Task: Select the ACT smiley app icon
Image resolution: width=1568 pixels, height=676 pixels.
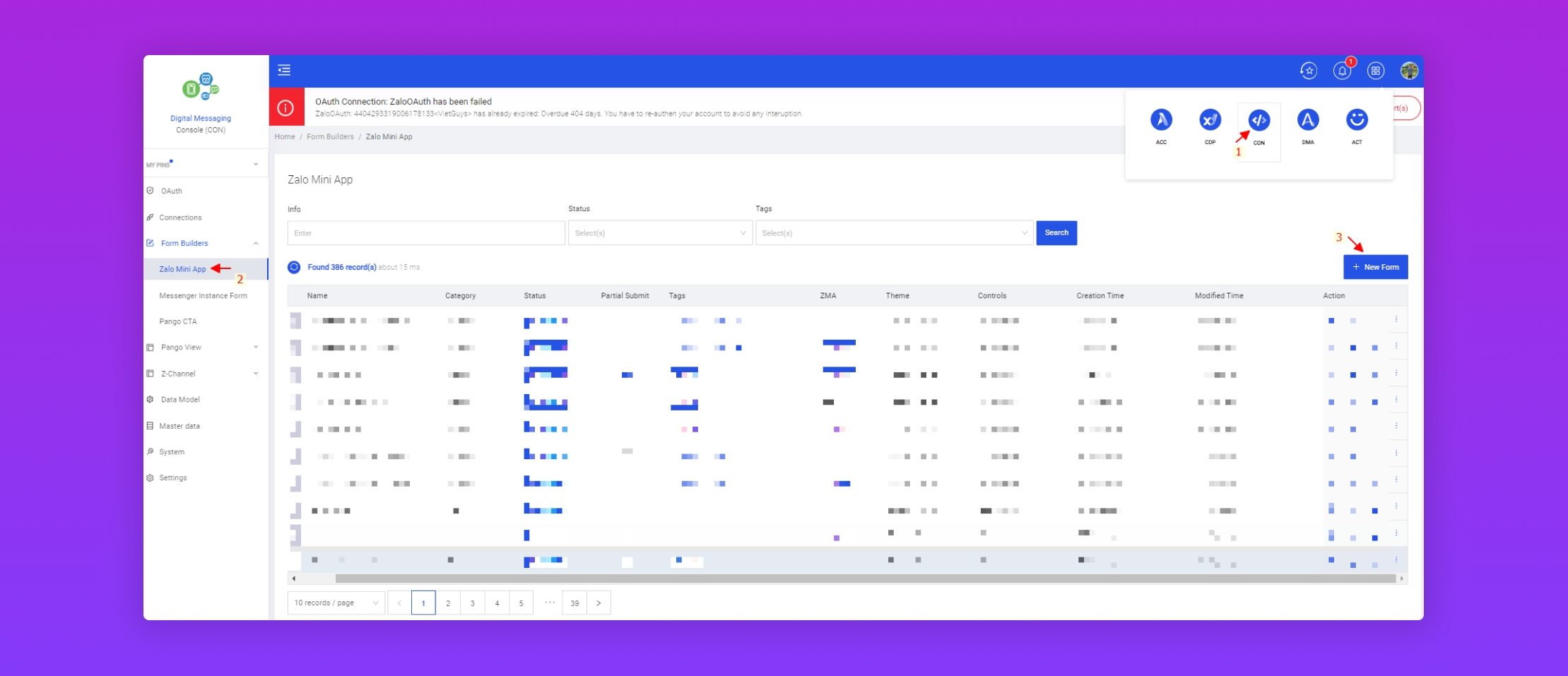Action: click(x=1356, y=121)
